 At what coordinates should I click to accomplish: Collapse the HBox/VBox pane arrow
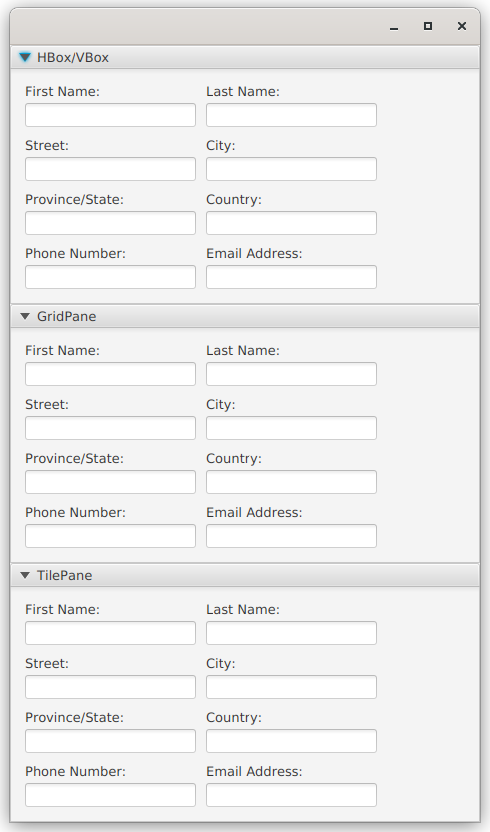[x=25, y=57]
